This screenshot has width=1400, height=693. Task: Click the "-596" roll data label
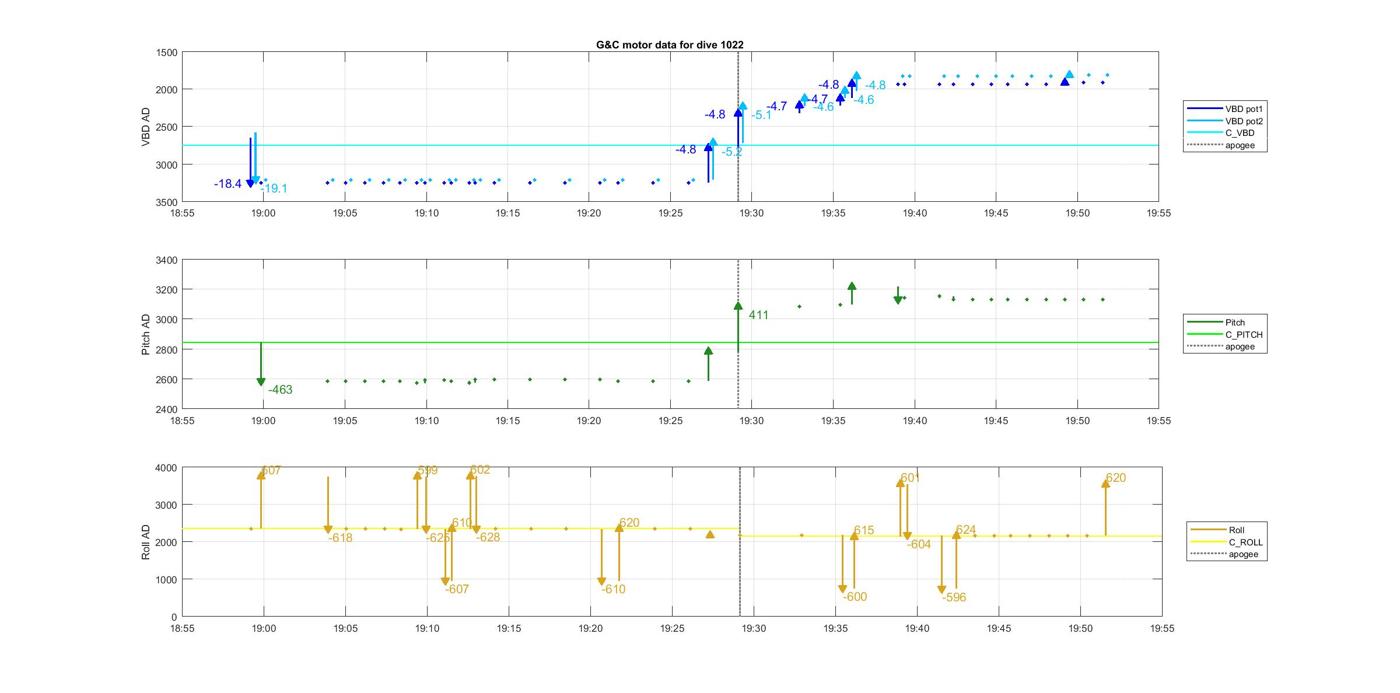click(954, 598)
